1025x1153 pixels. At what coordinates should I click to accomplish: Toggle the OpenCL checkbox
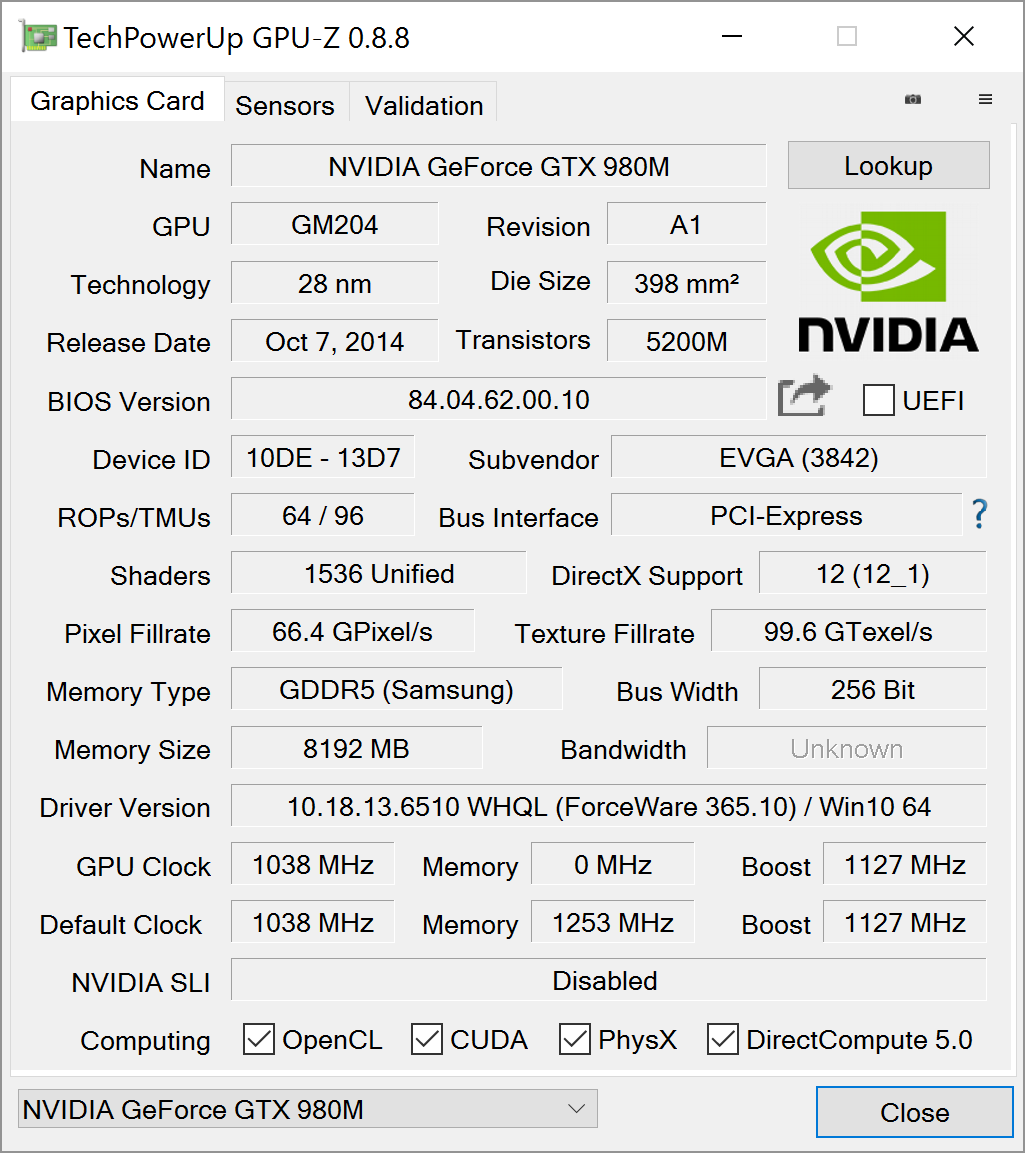(x=259, y=1040)
